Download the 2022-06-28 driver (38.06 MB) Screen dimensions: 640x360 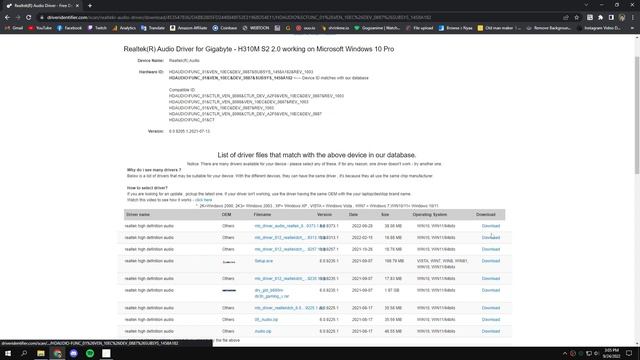tap(491, 226)
